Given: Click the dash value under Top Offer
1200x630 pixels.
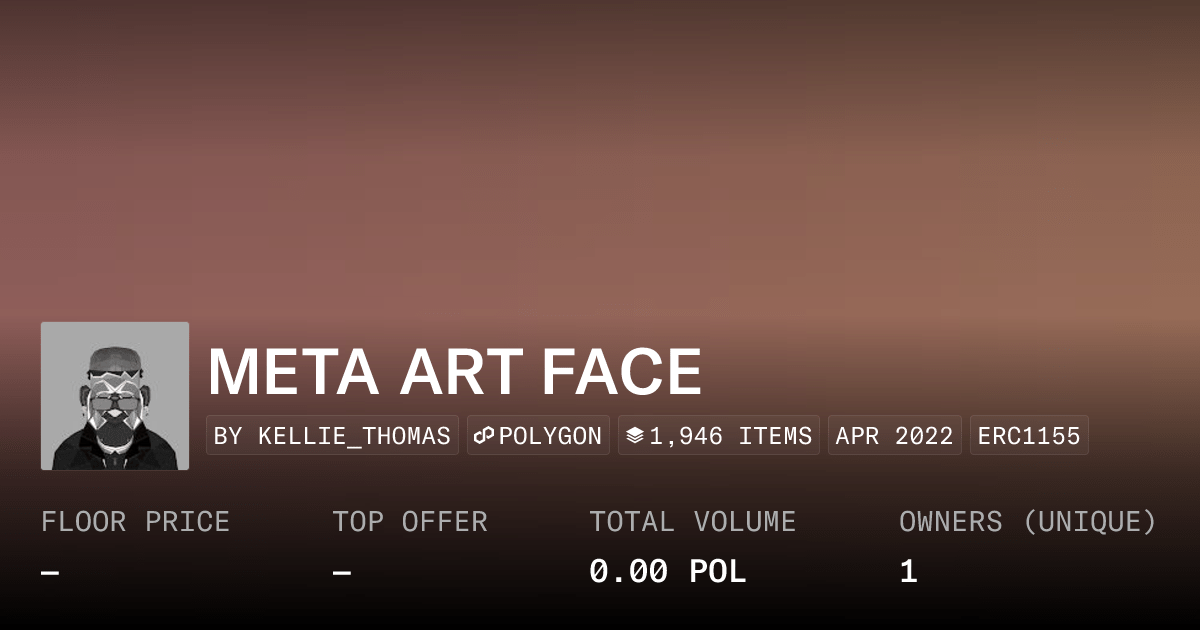Looking at the screenshot, I should [341, 573].
